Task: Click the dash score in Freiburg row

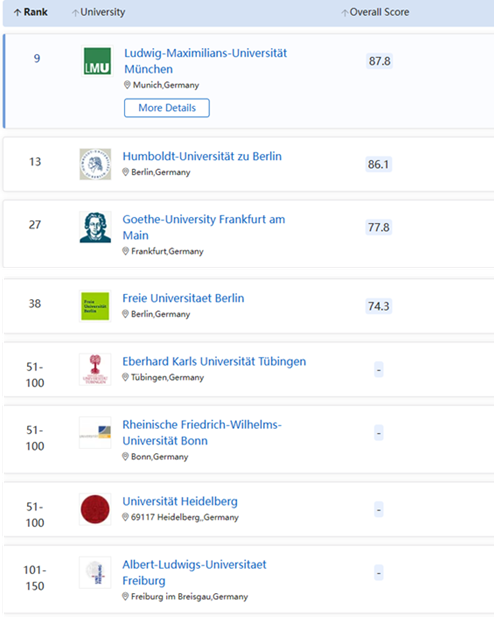Action: click(379, 573)
